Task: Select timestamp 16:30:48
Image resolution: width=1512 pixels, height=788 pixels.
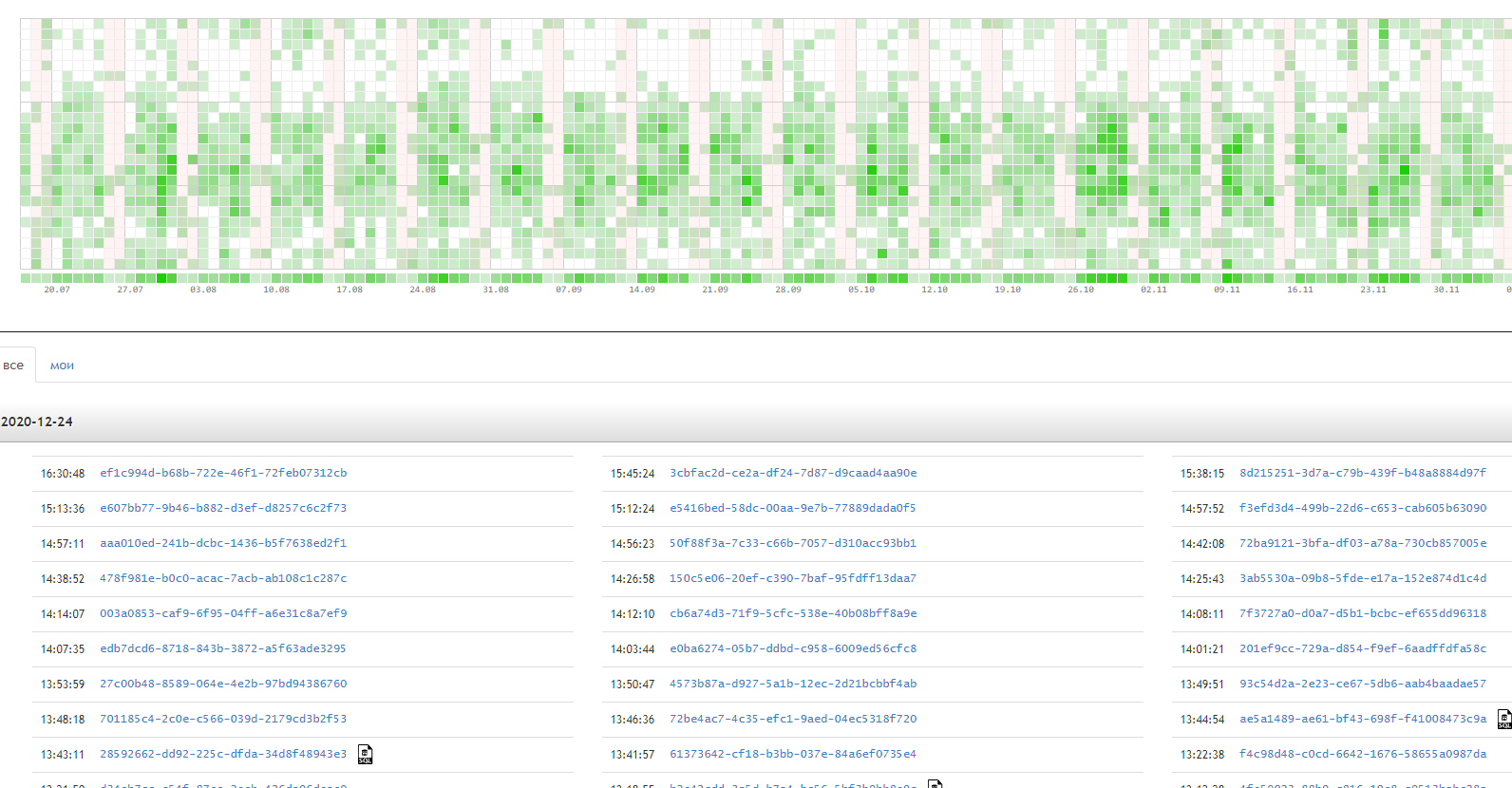Action: coord(63,474)
